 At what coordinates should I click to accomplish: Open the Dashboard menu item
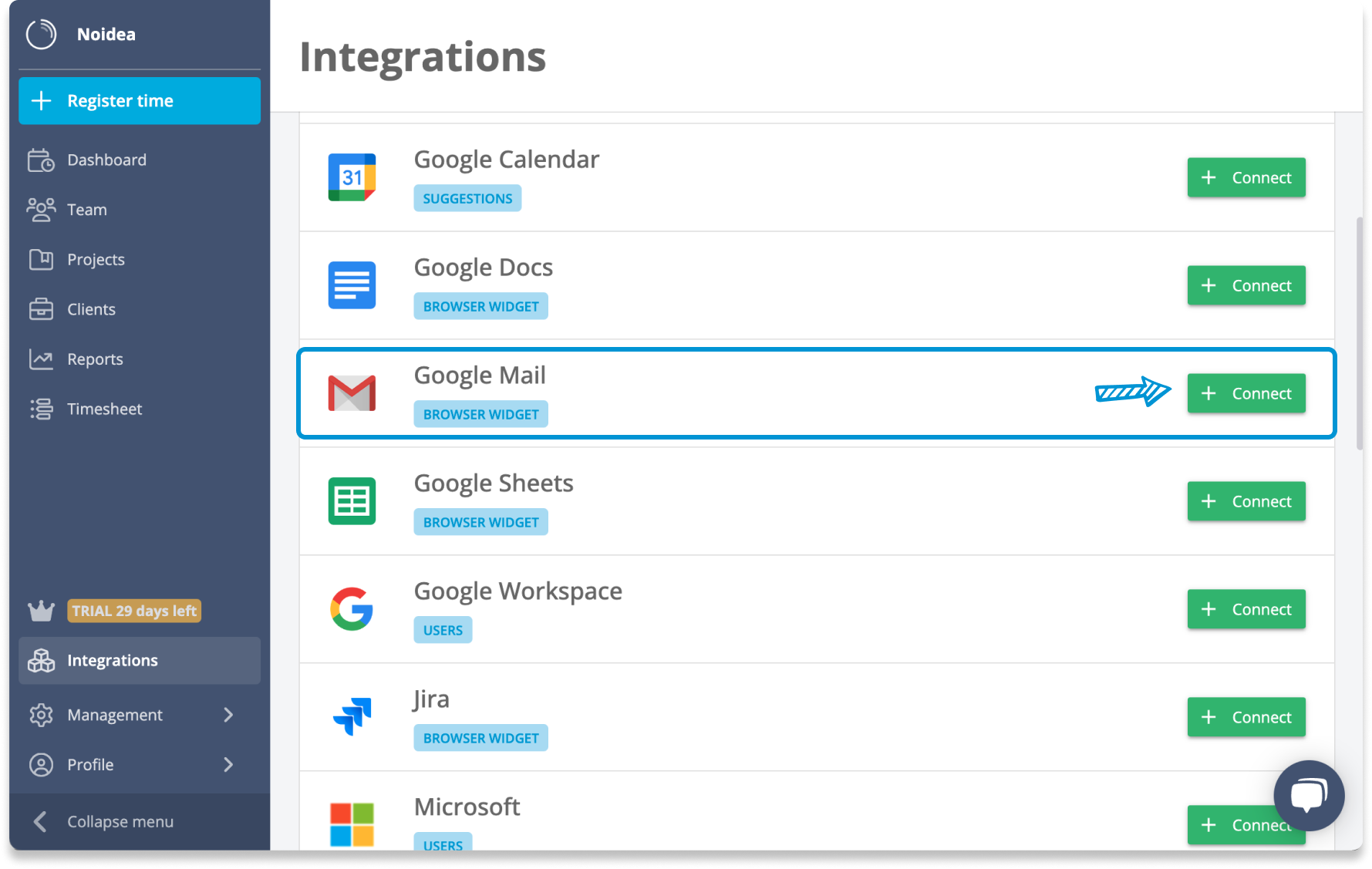point(140,160)
